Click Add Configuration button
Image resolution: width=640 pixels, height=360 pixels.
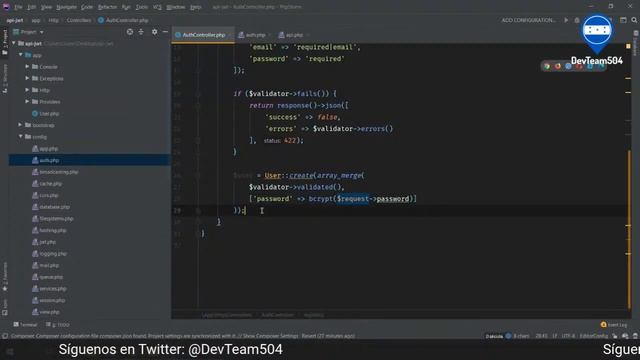point(529,20)
